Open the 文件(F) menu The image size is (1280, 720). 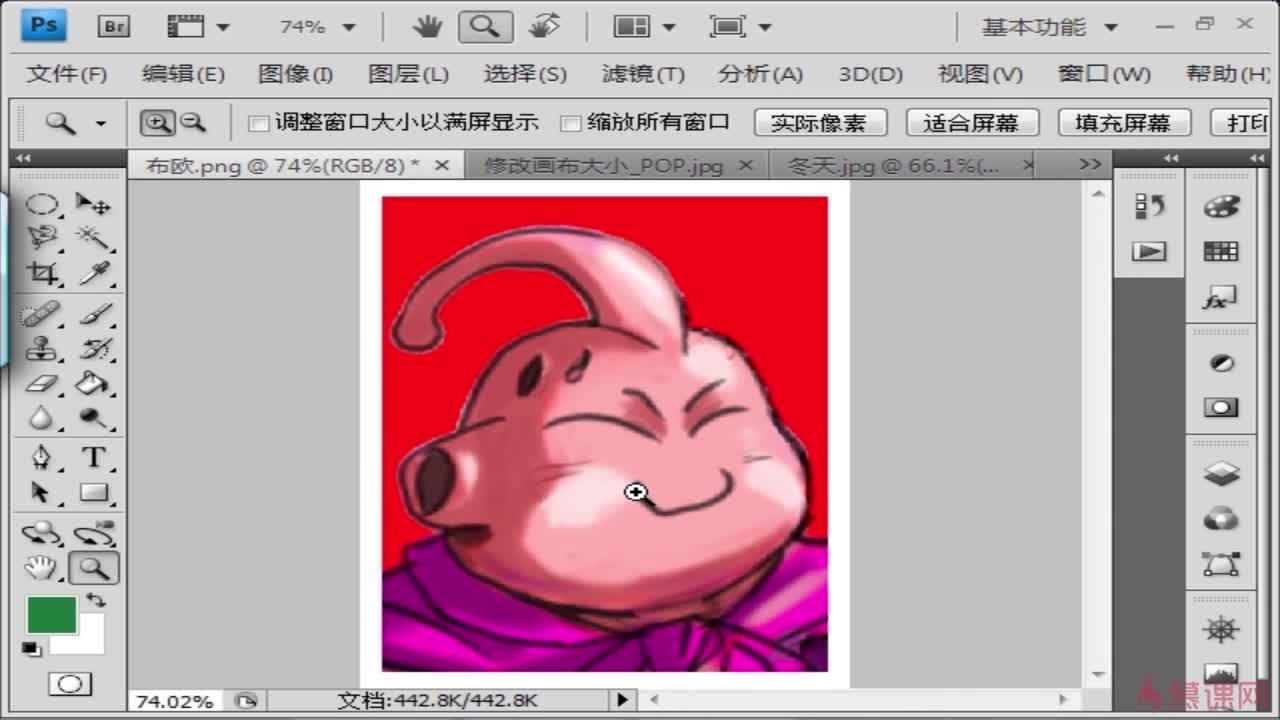(x=67, y=74)
